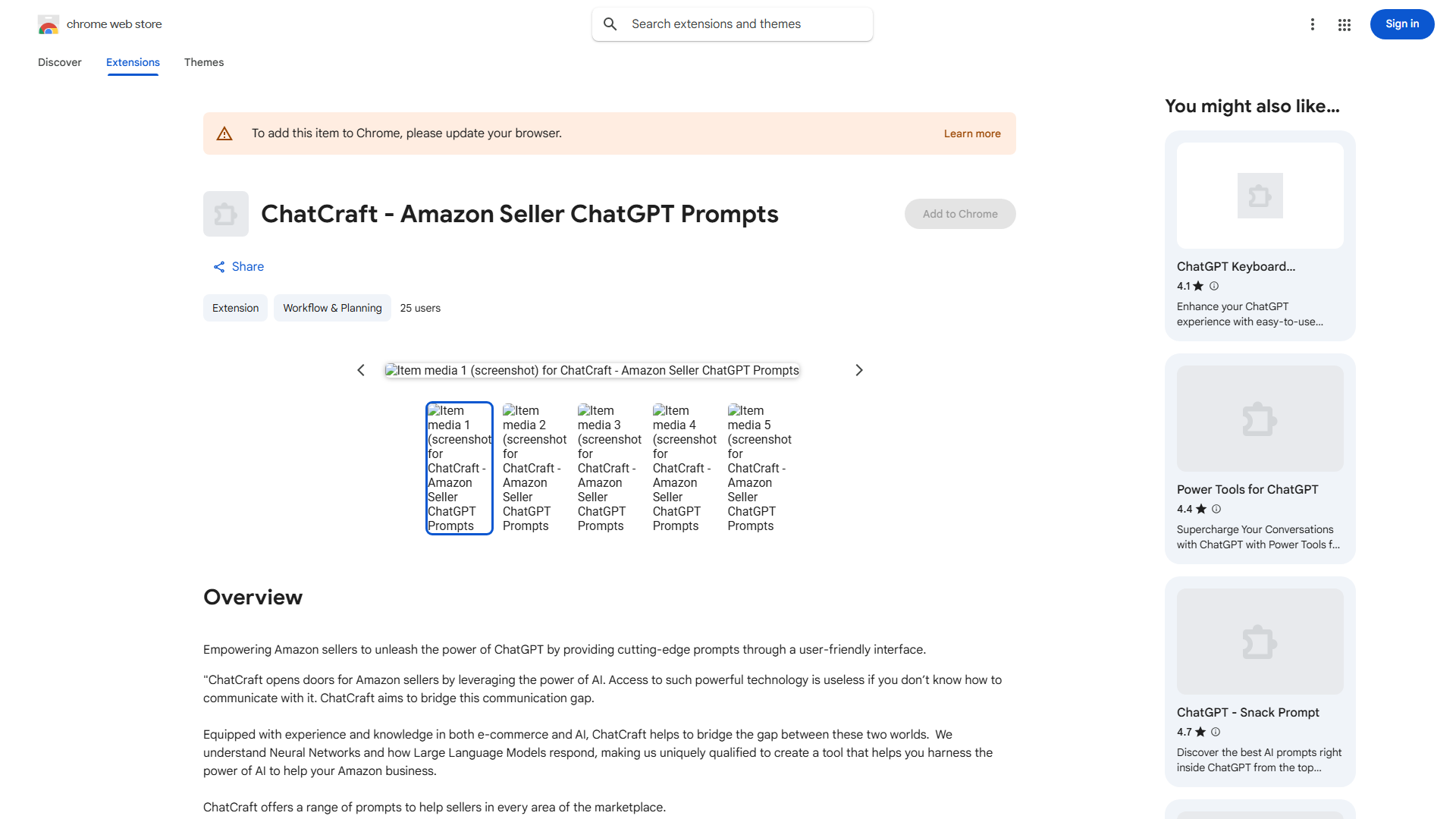Open the three-dot more options menu
The width and height of the screenshot is (1456, 819).
(x=1312, y=24)
